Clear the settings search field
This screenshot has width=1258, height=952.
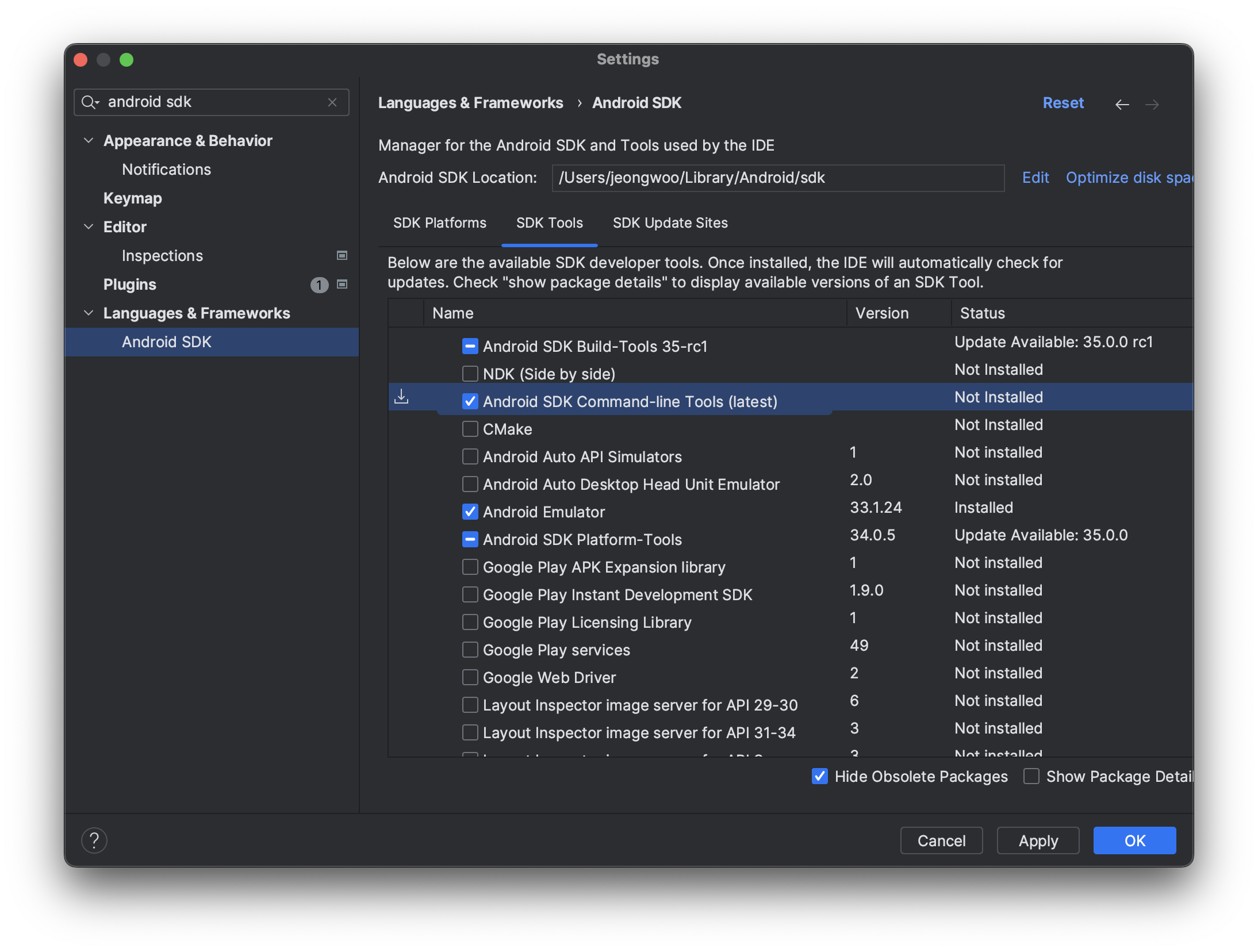click(332, 102)
